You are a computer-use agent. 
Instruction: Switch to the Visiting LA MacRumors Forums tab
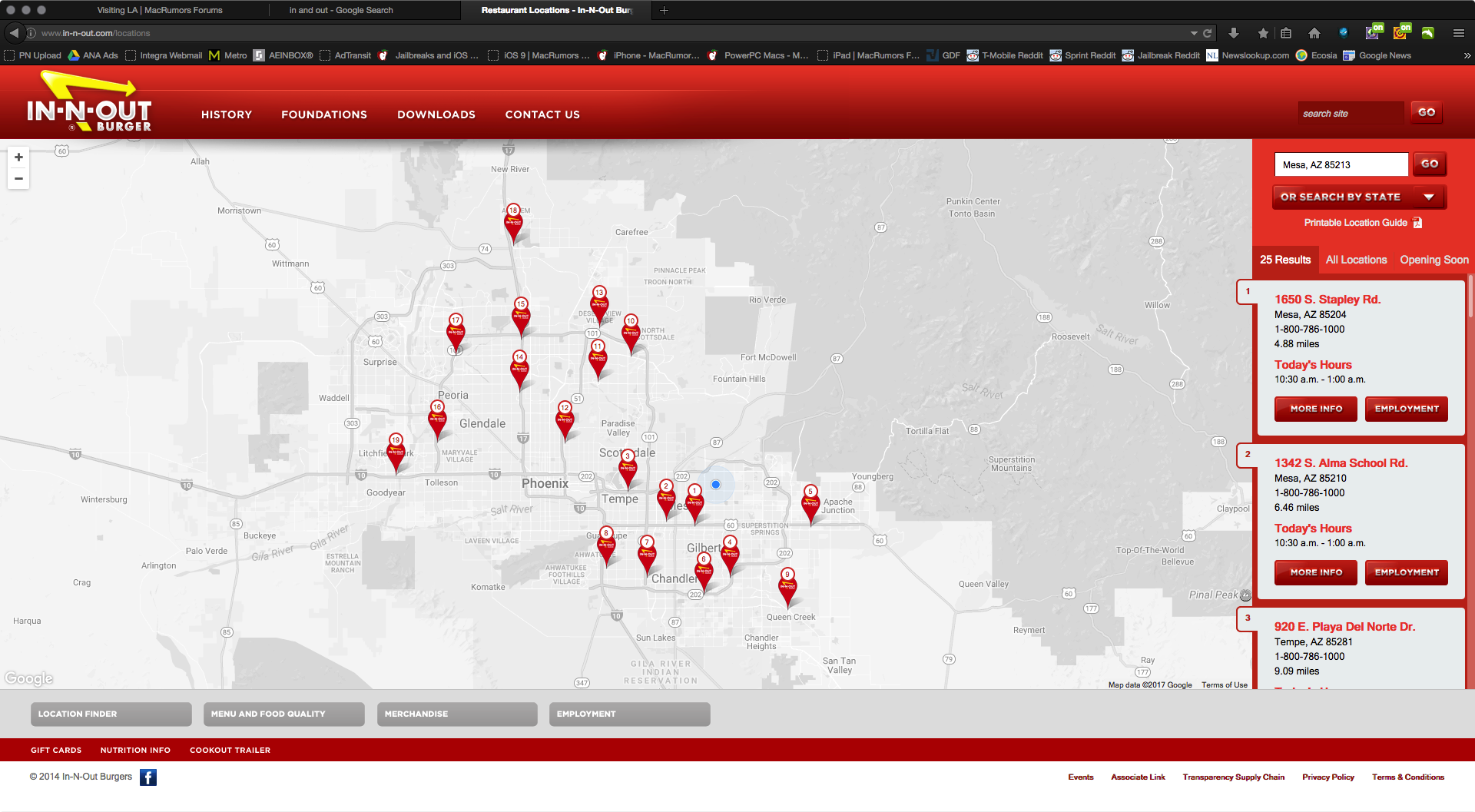tap(160, 10)
